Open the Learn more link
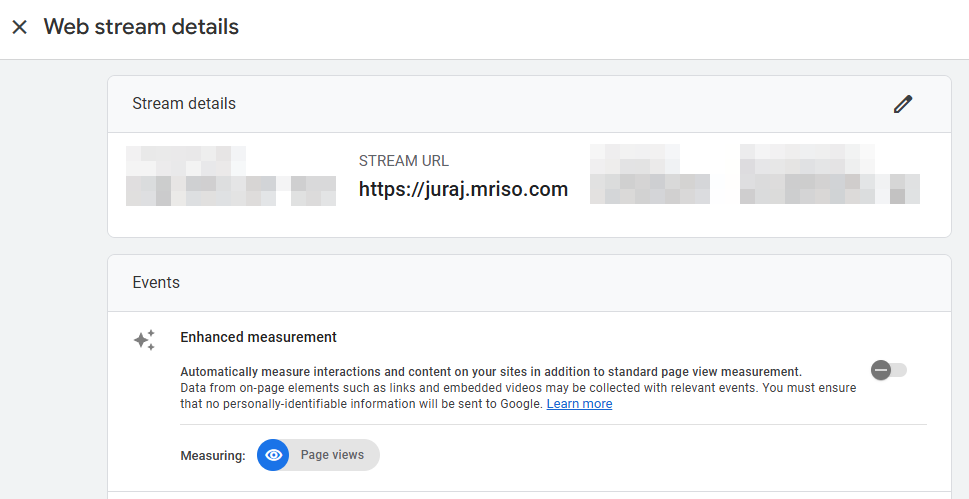Viewport: 969px width, 499px height. pos(579,404)
